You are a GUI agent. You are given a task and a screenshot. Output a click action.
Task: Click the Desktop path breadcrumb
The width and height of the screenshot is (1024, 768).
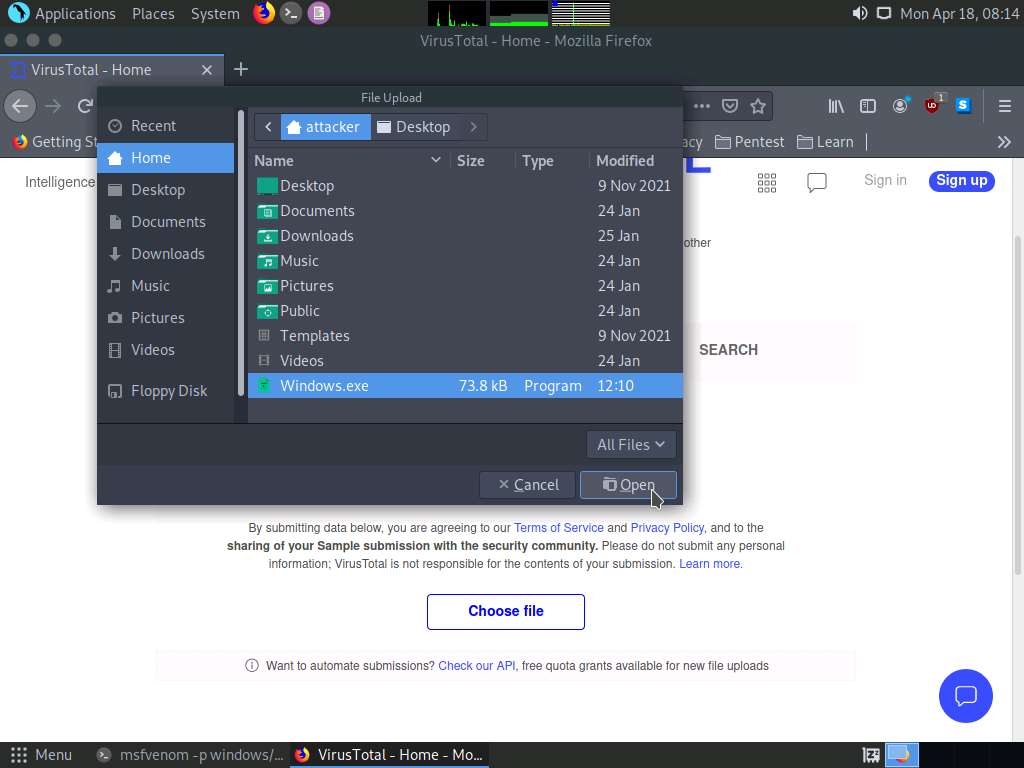pos(413,127)
